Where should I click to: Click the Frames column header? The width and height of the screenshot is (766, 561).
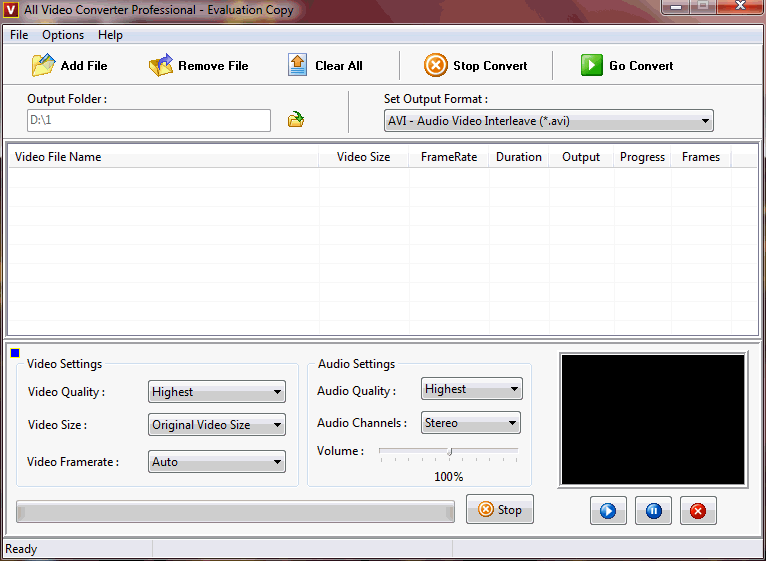[701, 157]
